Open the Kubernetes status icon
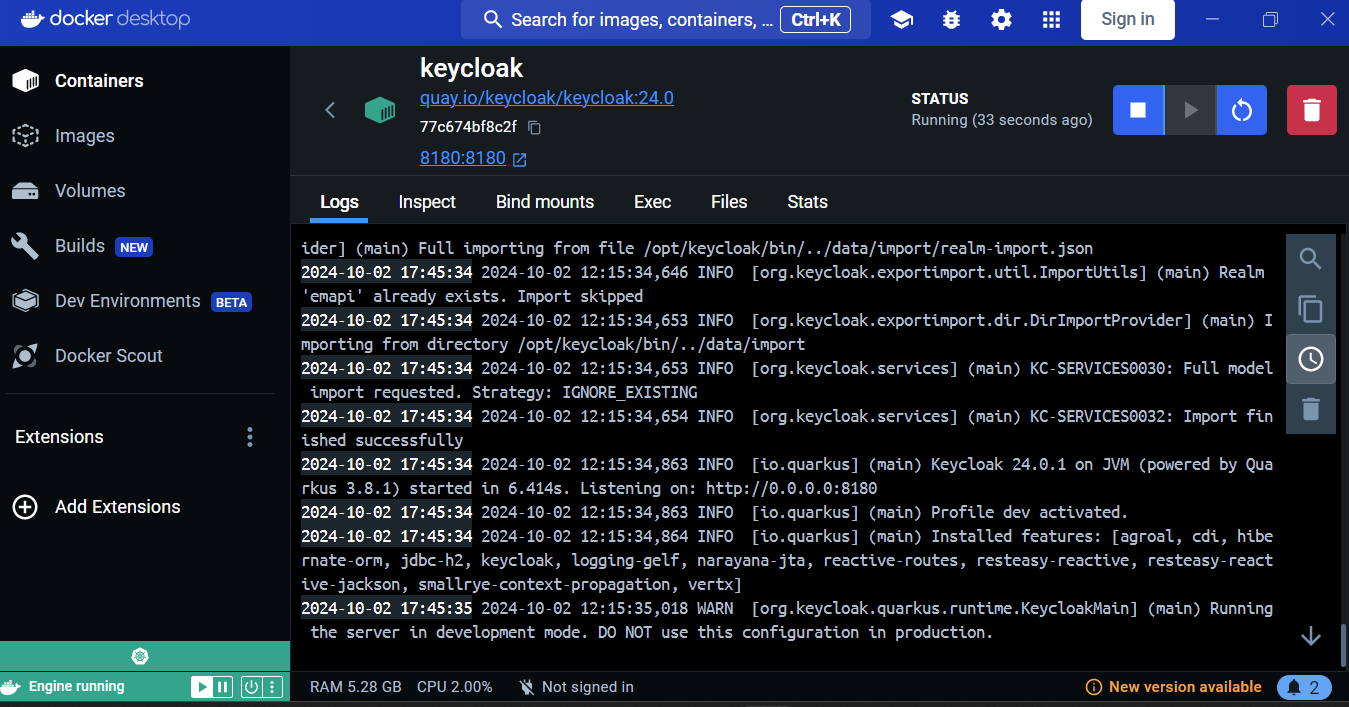Viewport: 1349px width, 707px height. (x=140, y=656)
